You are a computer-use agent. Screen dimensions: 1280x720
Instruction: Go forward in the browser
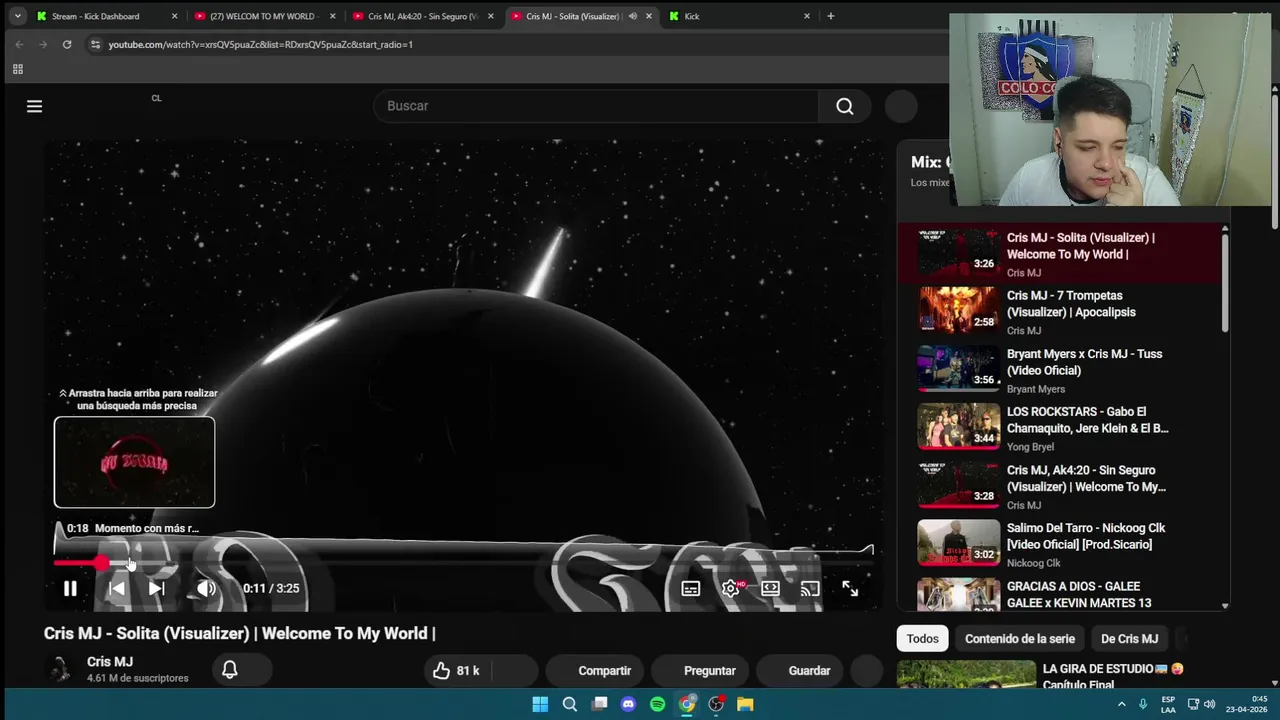point(43,44)
